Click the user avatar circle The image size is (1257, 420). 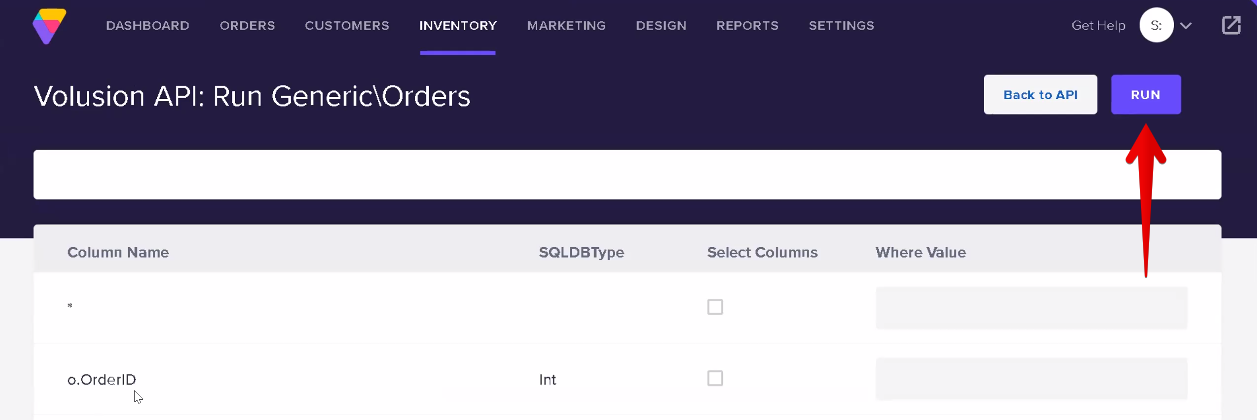(x=1156, y=26)
